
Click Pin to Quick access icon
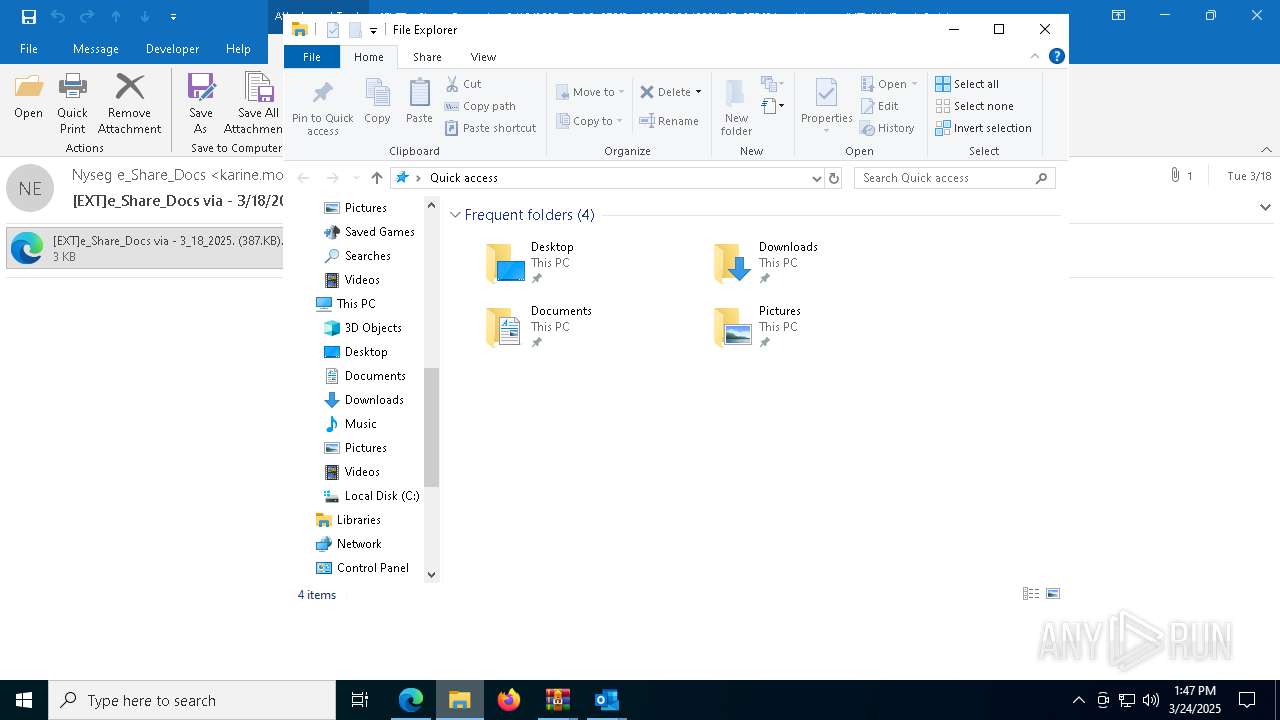(322, 108)
